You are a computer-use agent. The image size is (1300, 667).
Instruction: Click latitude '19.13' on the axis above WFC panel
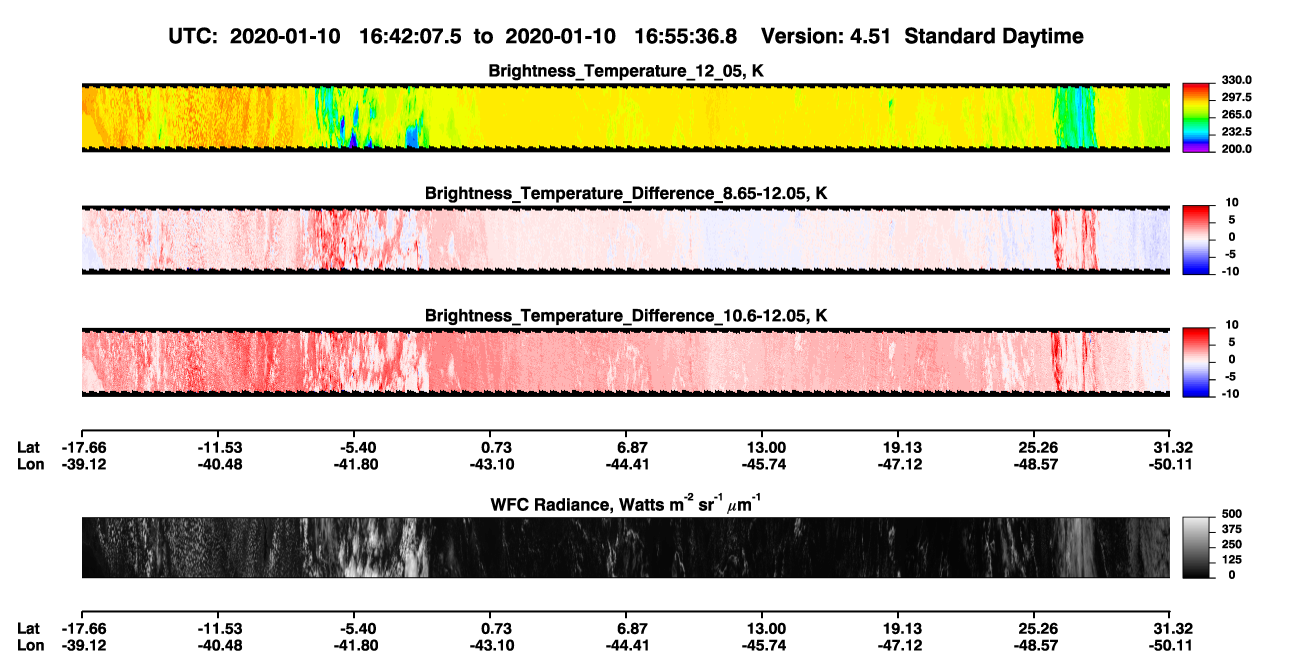tap(897, 447)
